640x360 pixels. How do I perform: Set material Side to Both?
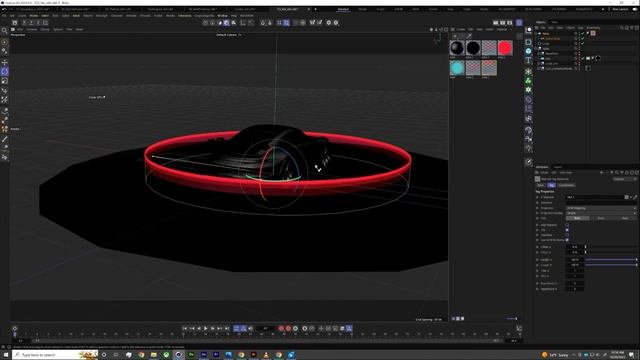click(x=577, y=218)
